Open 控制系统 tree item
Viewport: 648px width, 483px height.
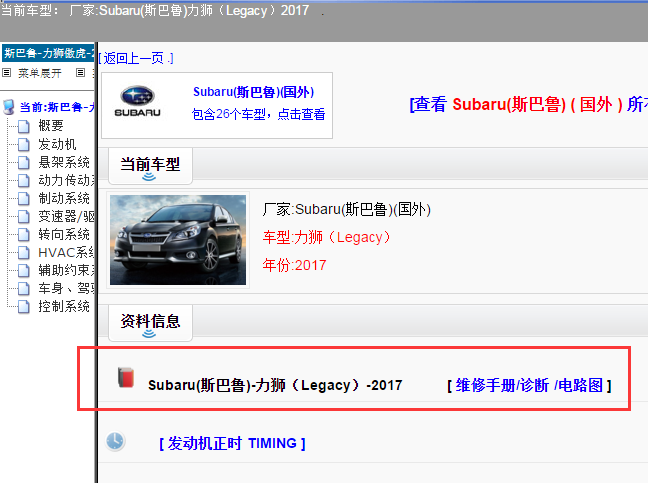[64, 306]
